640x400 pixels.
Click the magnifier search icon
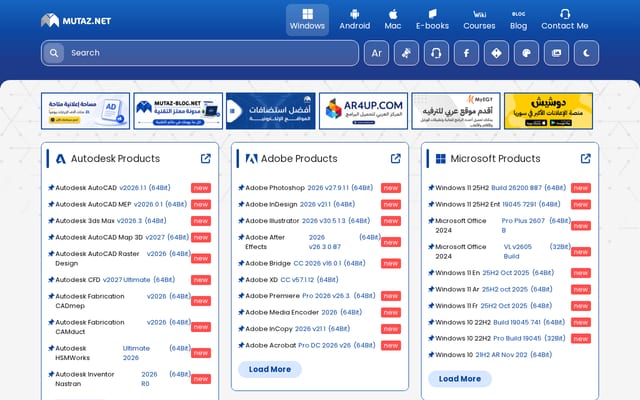(53, 53)
